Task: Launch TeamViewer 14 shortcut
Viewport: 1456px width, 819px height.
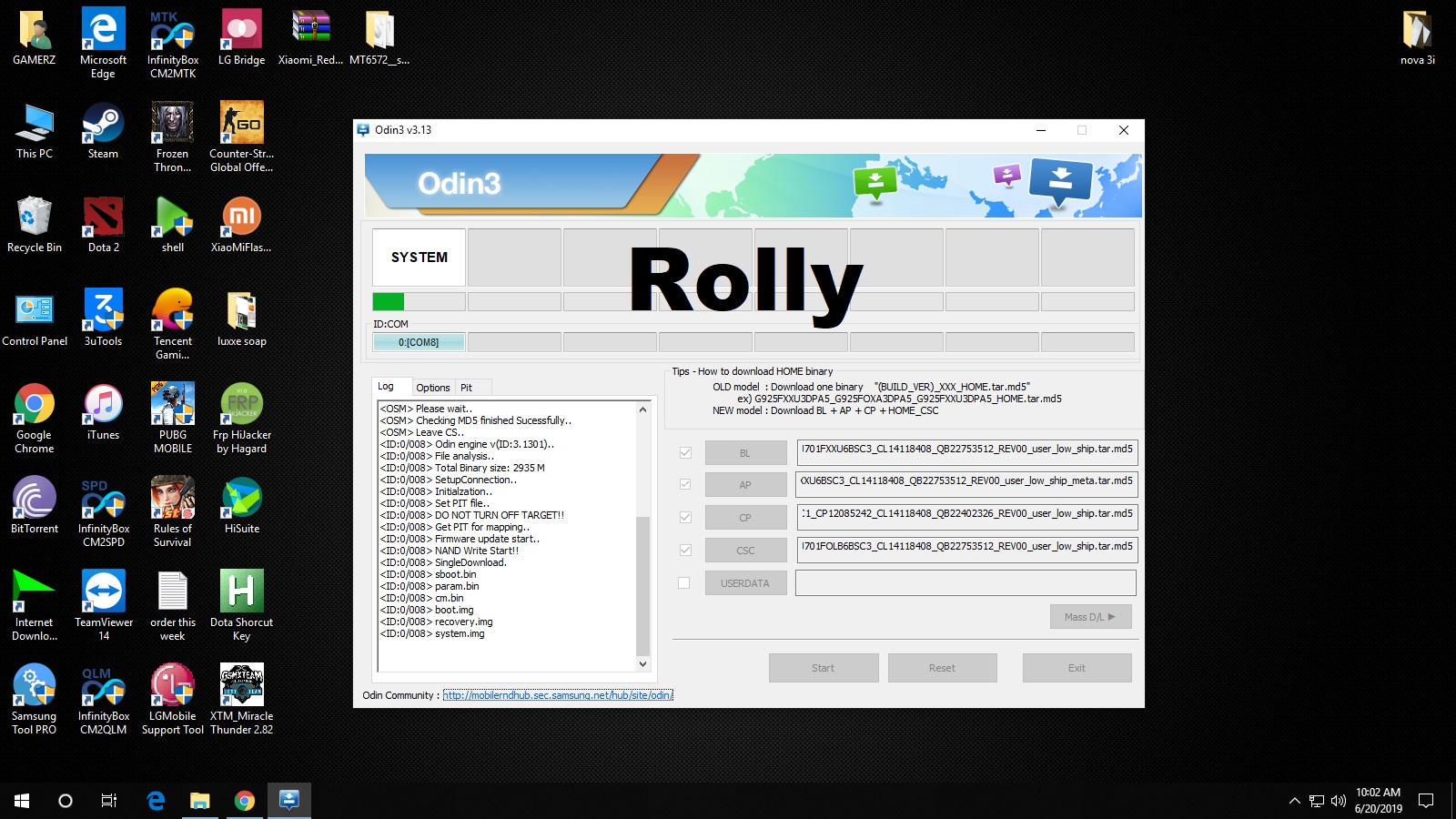Action: coord(103,605)
